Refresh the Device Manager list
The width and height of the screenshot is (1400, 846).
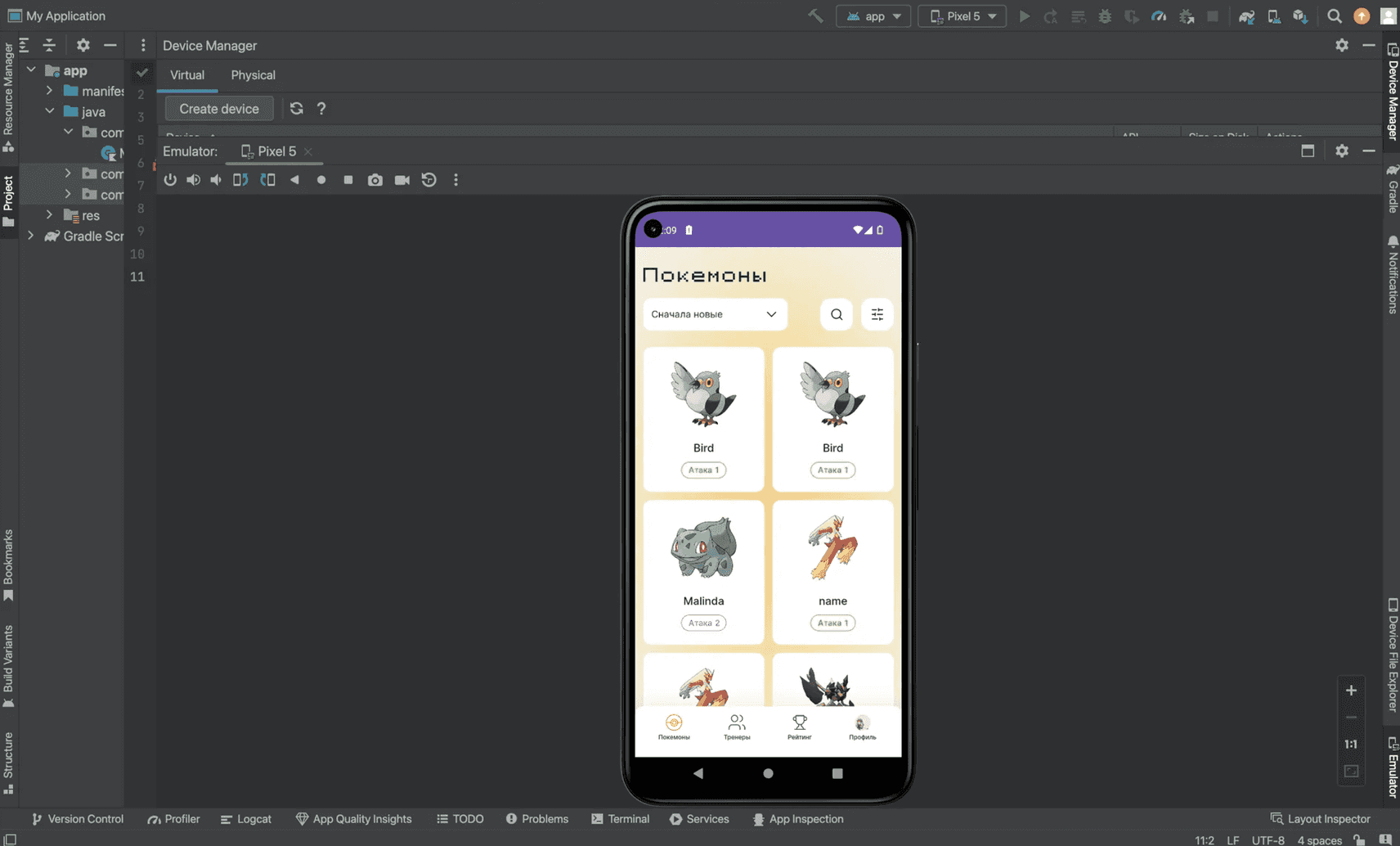296,109
